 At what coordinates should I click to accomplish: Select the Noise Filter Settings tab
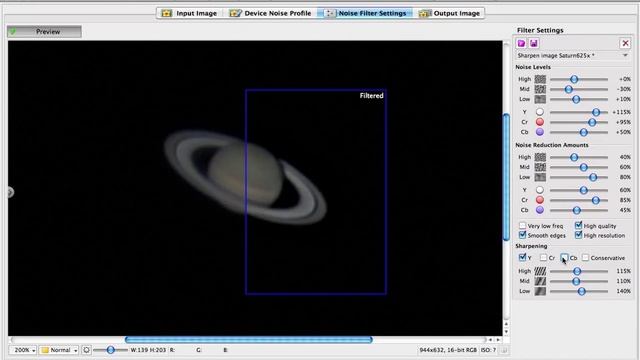point(366,13)
